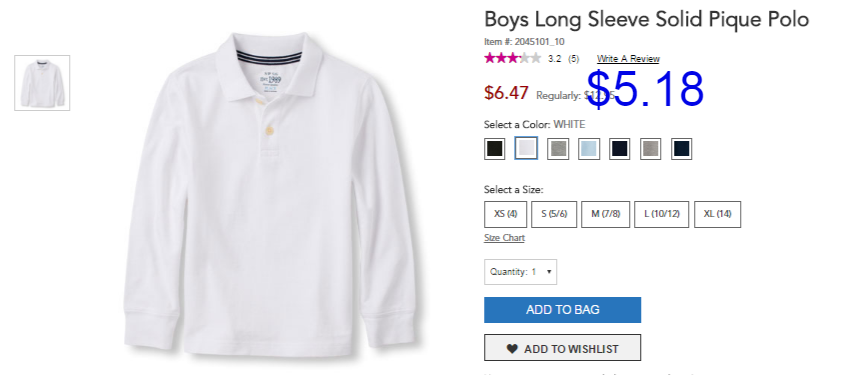Select size M (7/8)
This screenshot has width=863, height=375.
605,214
